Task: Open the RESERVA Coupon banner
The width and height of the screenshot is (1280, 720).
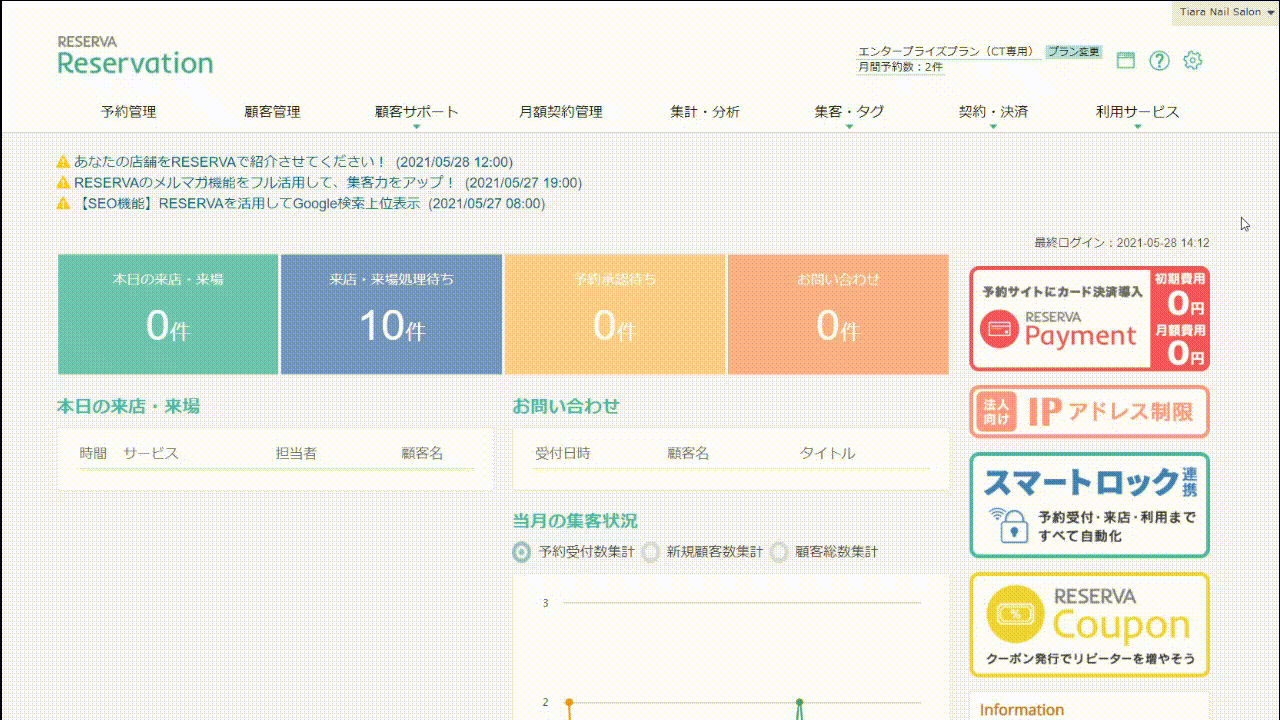Action: 1089,625
